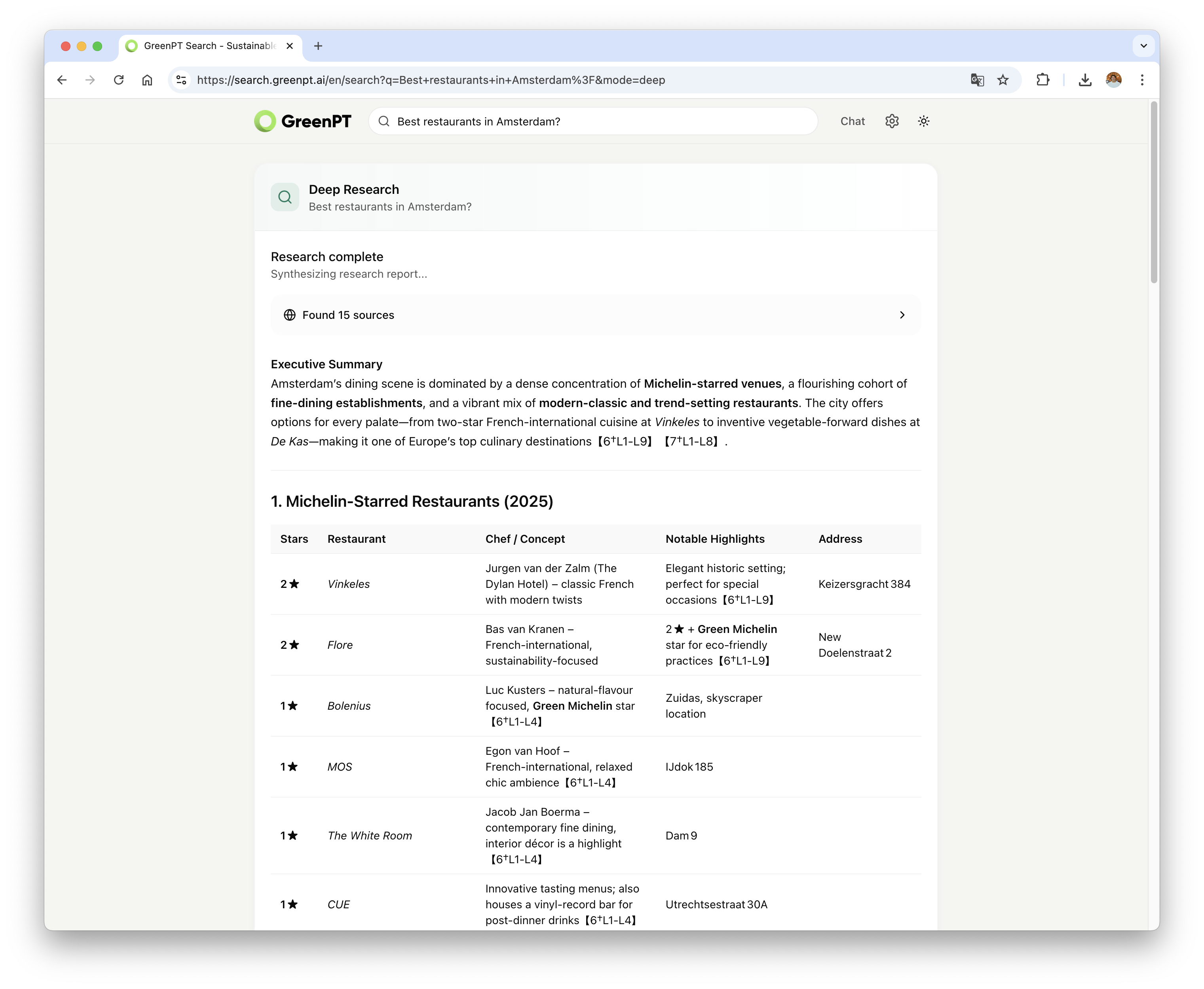Screen dimensions: 1204x989
Task: Toggle dark mode with the sun icon
Action: (923, 121)
